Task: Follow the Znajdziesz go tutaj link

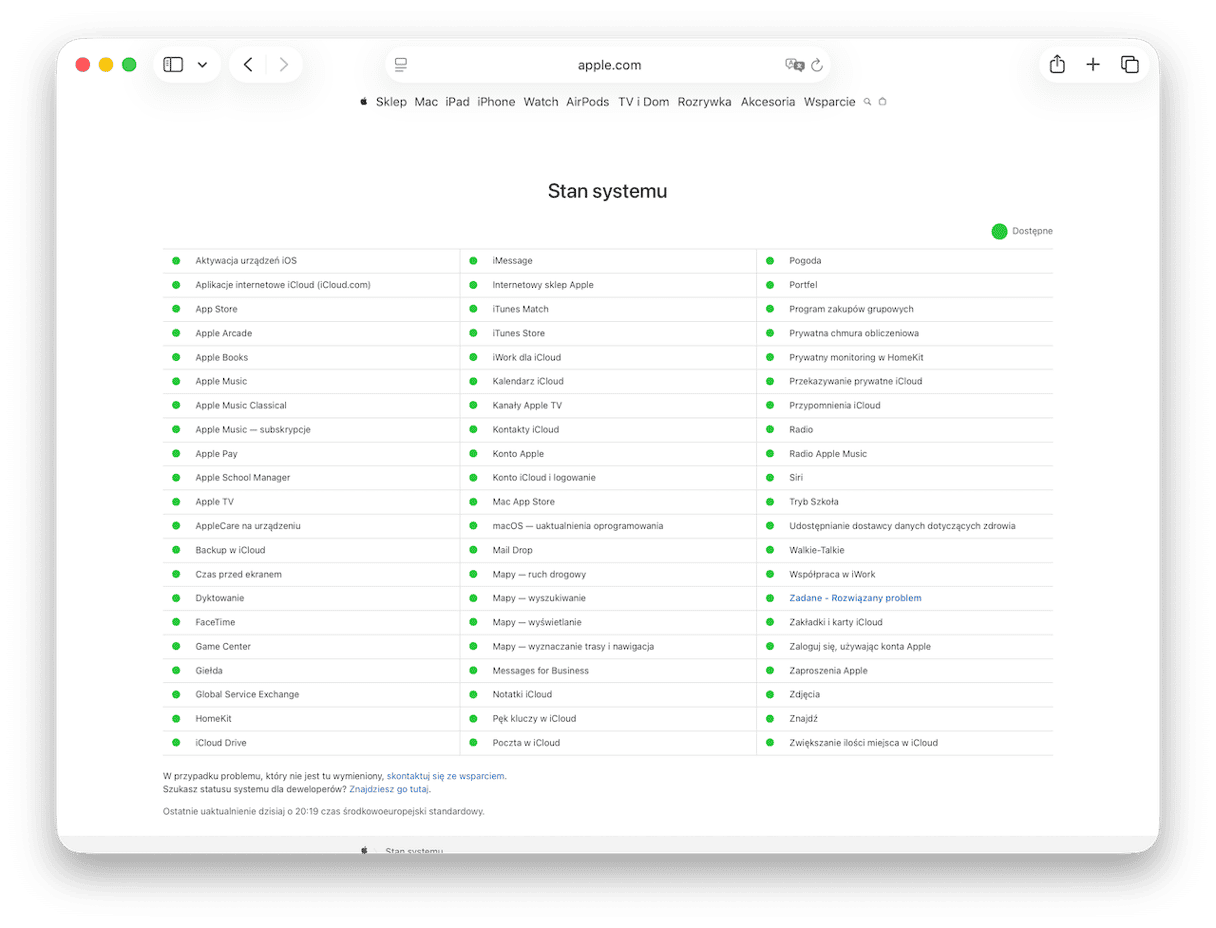Action: pyautogui.click(x=389, y=789)
